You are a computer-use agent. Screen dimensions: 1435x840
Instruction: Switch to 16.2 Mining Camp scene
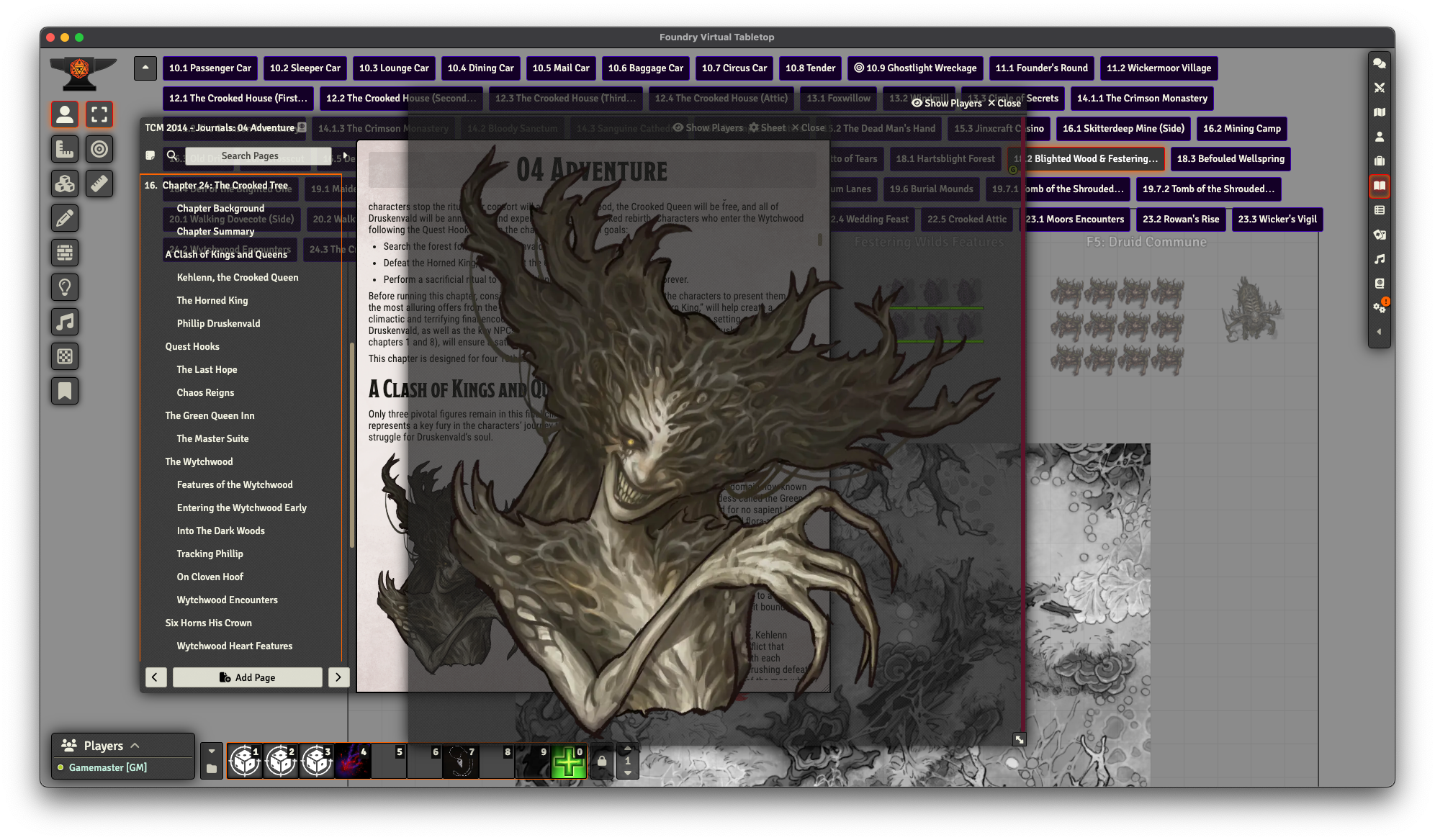1241,128
